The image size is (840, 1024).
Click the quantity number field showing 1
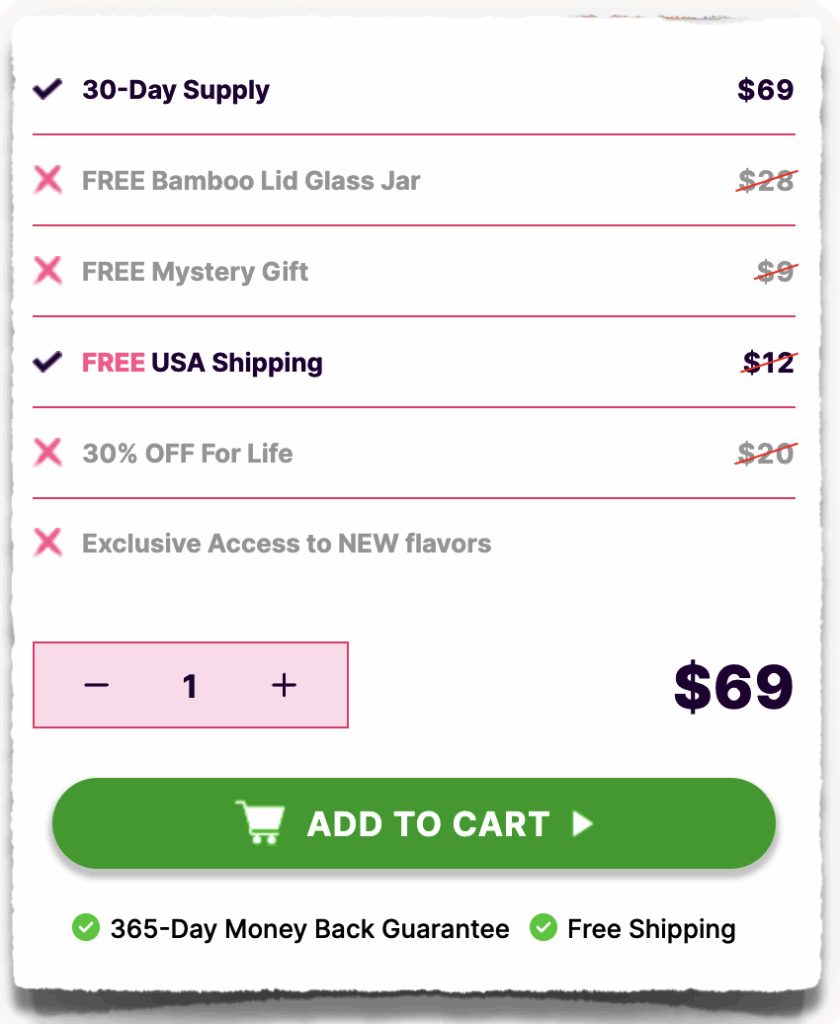190,686
